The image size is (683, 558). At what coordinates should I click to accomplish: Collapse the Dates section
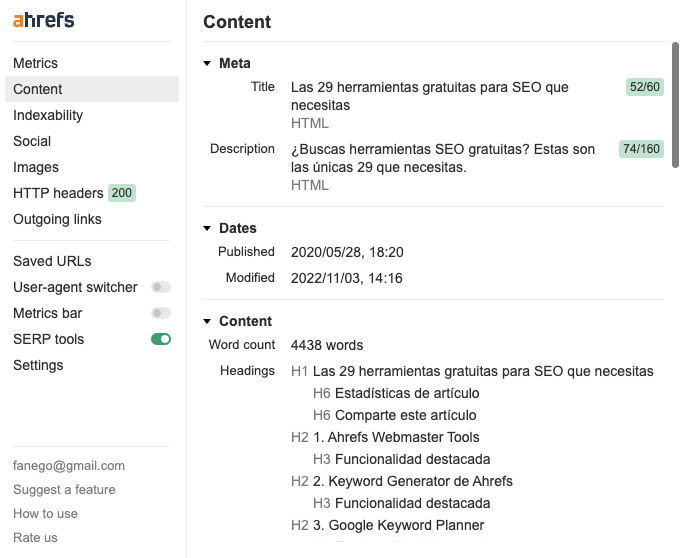[207, 228]
